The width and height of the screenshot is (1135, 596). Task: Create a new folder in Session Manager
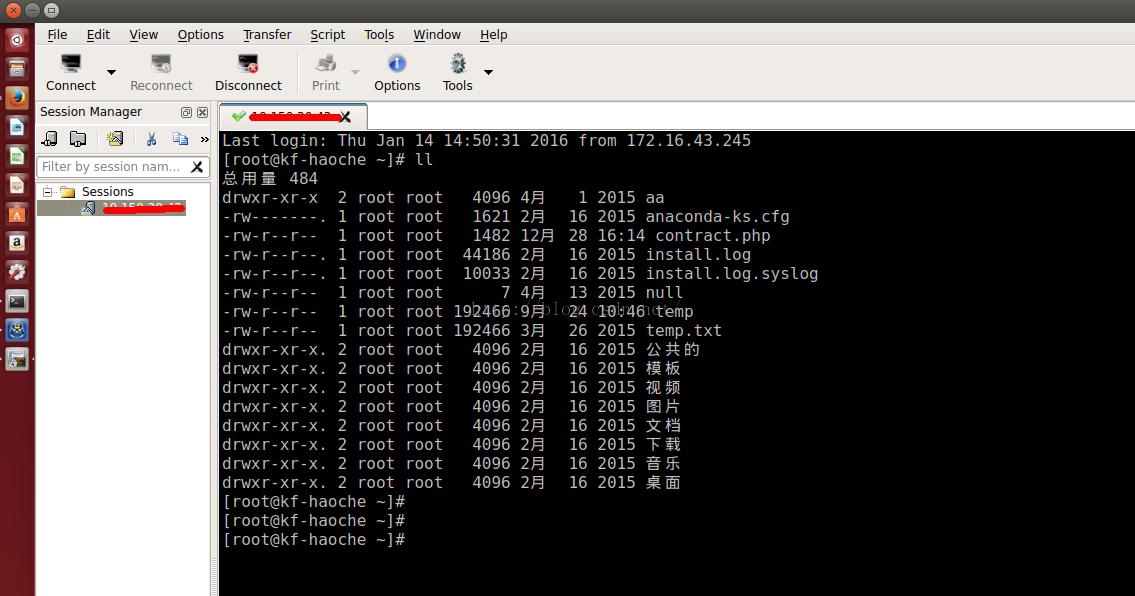[x=78, y=139]
